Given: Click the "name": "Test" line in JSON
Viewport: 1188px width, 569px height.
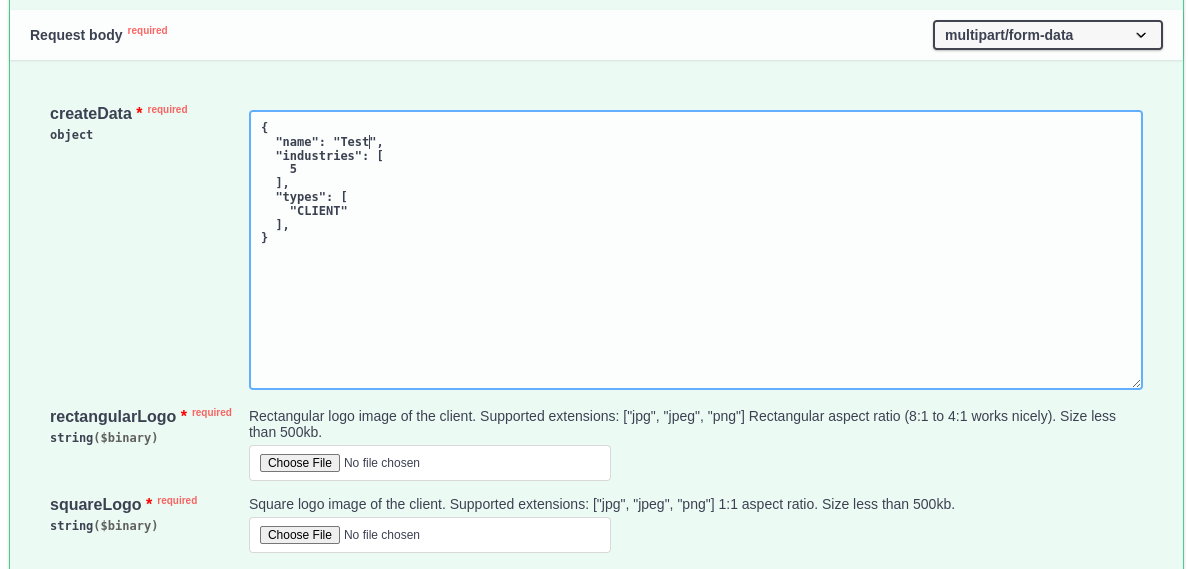Looking at the screenshot, I should (x=329, y=142).
